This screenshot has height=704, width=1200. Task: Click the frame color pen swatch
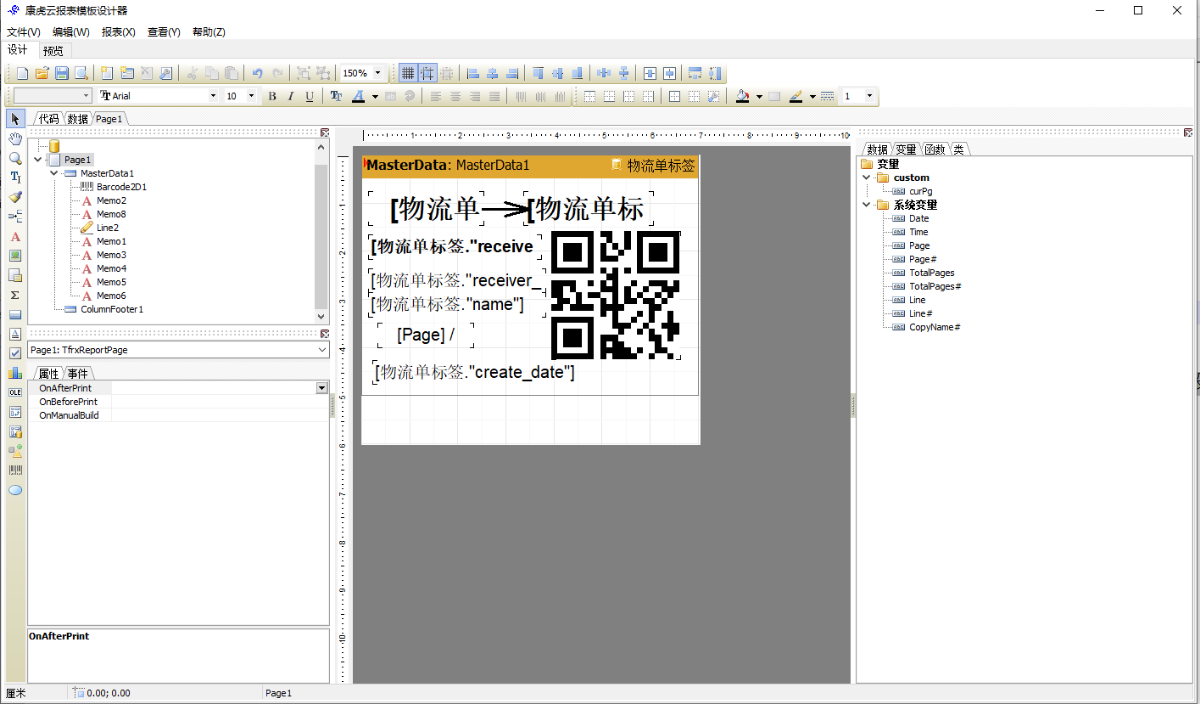click(x=796, y=96)
